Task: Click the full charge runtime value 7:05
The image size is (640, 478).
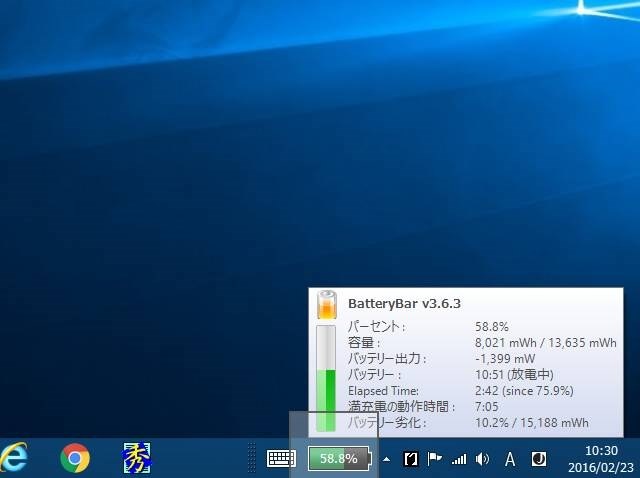Action: coord(487,407)
